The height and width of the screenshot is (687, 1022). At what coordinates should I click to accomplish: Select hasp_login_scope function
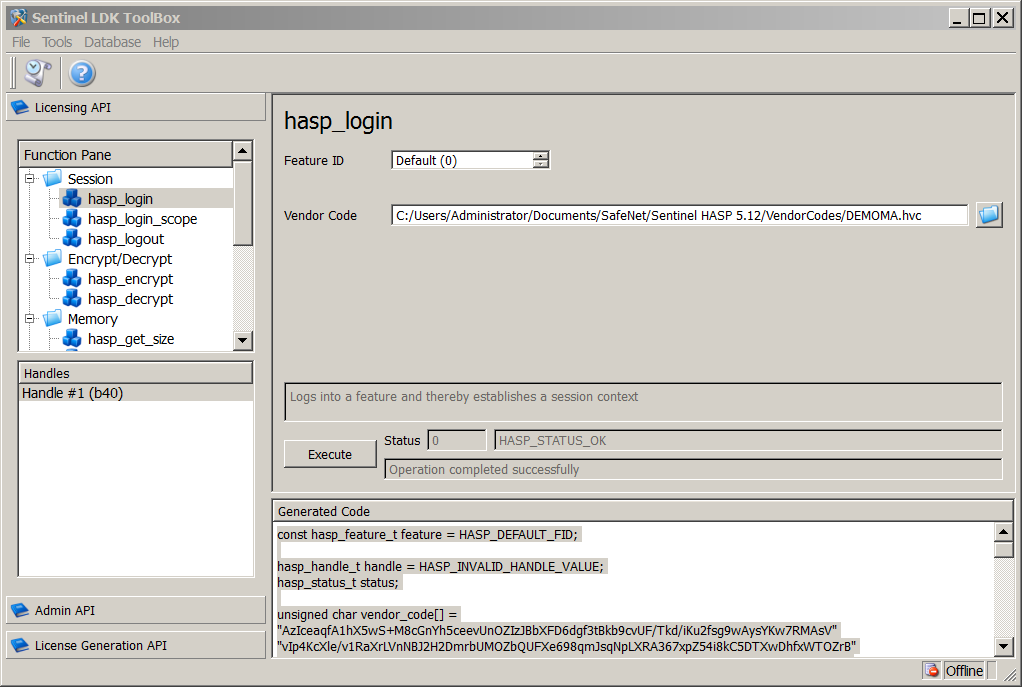pyautogui.click(x=143, y=219)
